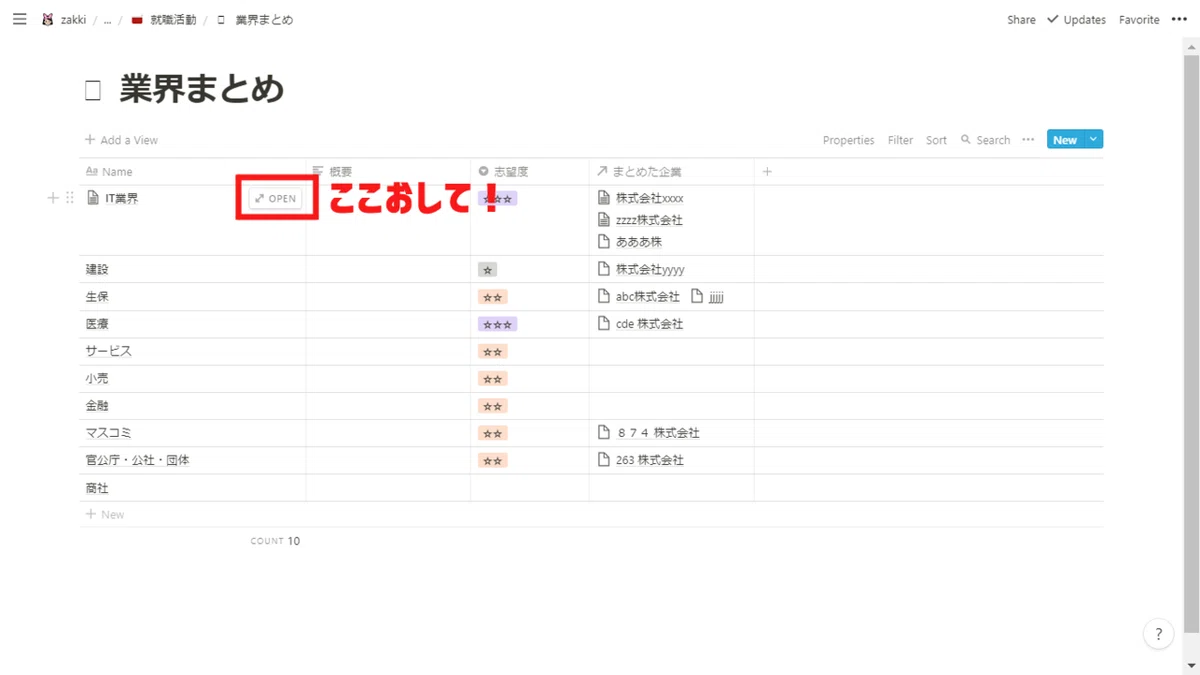The image size is (1200, 675).
Task: Click the page icon beside abc株式会社
Action: pos(603,296)
